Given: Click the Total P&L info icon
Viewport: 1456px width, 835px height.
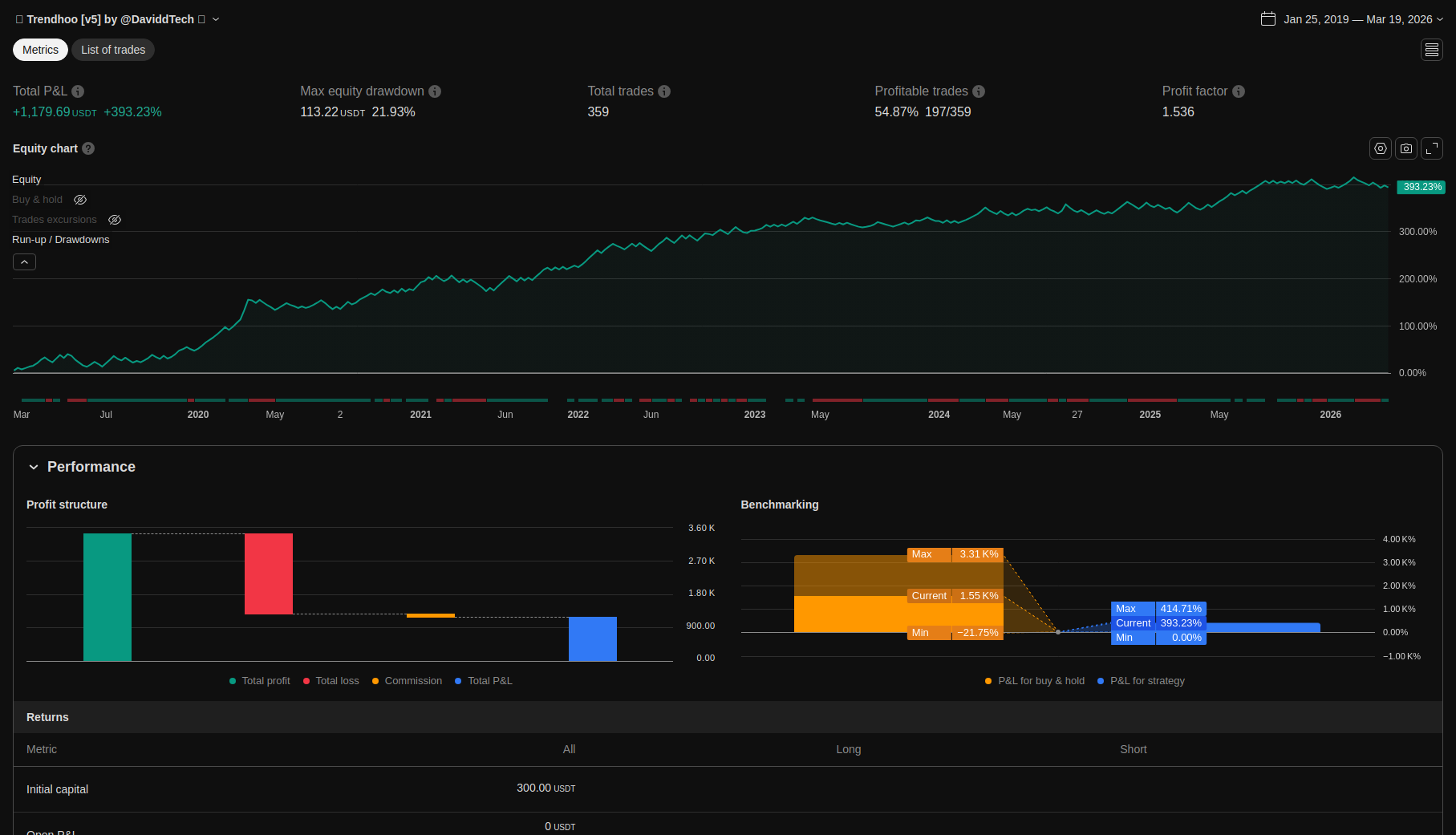Looking at the screenshot, I should [78, 91].
